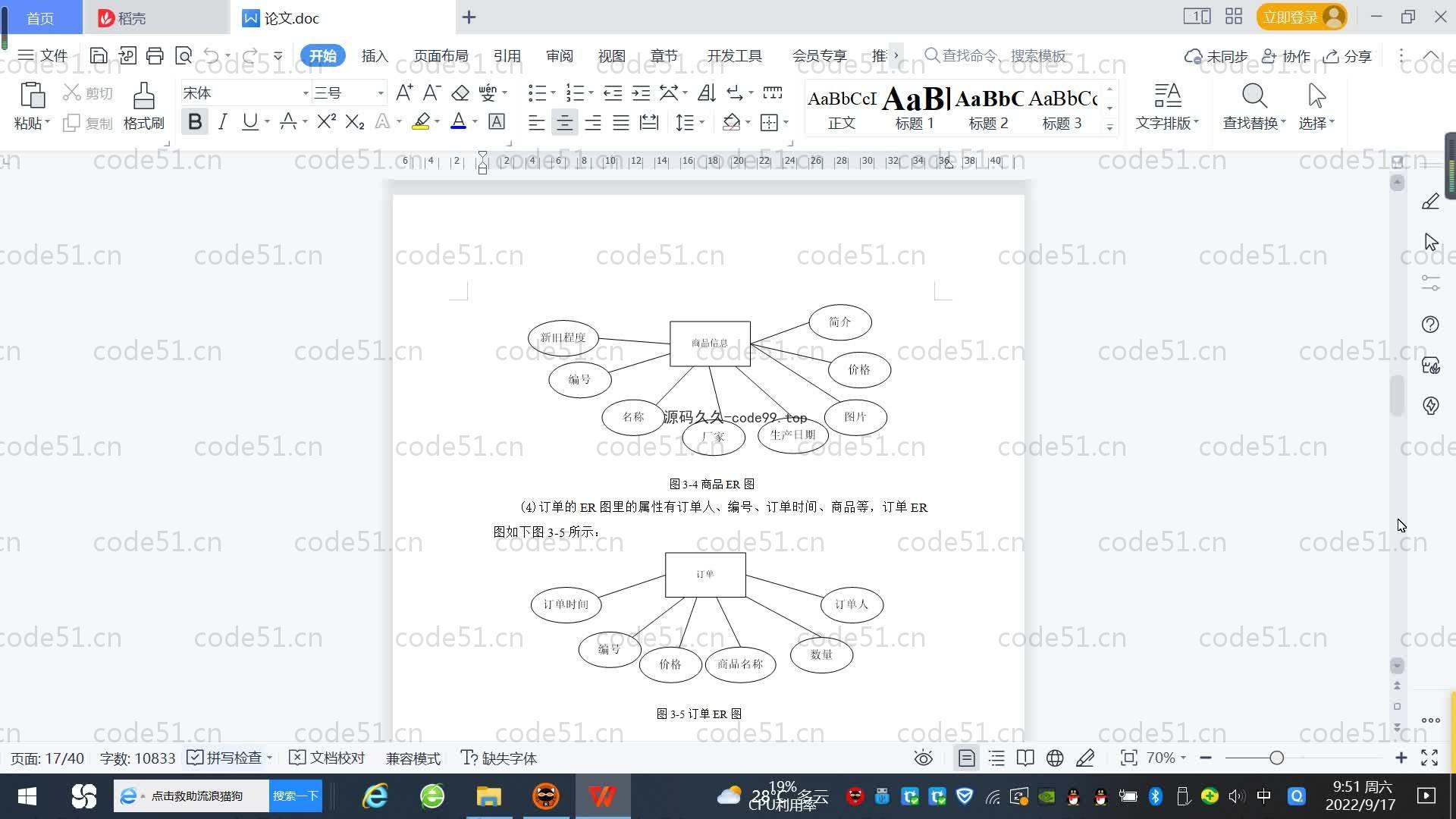Image resolution: width=1456 pixels, height=819 pixels.
Task: Expand the styles gallery
Action: pos(1109,127)
